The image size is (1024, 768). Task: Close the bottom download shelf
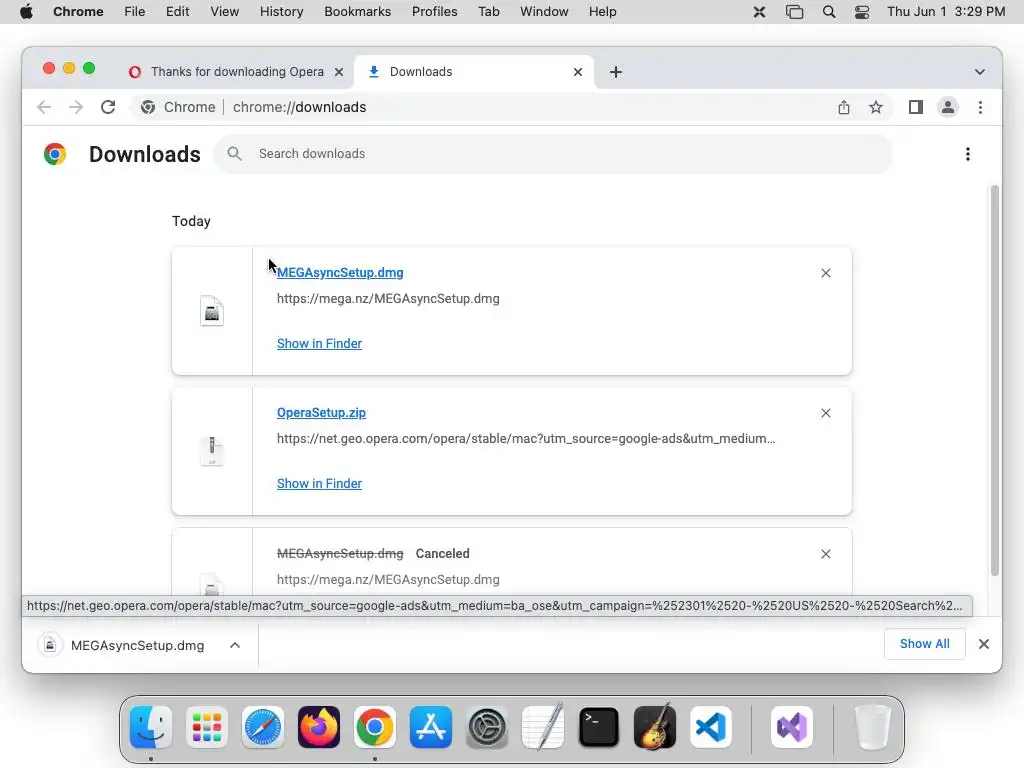[984, 644]
